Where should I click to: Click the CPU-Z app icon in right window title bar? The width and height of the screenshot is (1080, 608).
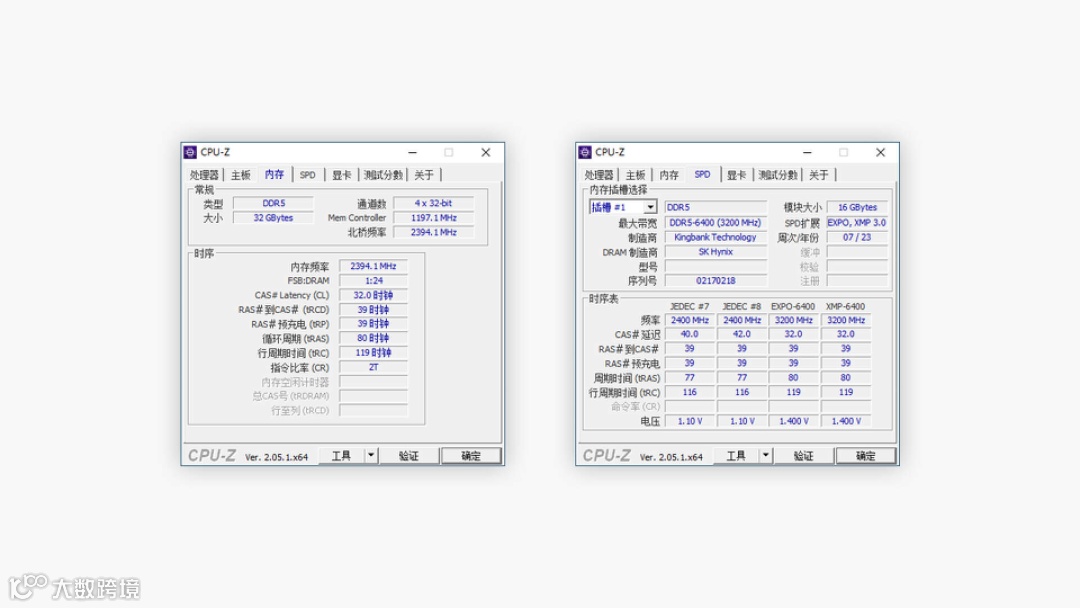point(585,152)
